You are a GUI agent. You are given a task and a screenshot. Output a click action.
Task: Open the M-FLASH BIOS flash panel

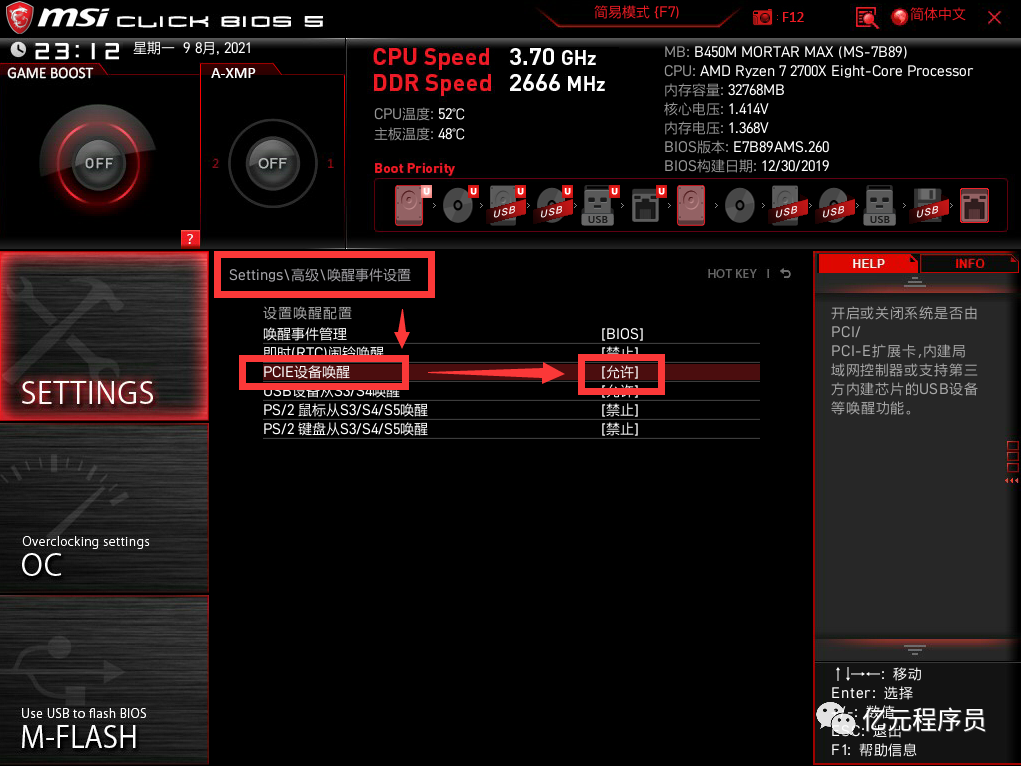click(104, 680)
